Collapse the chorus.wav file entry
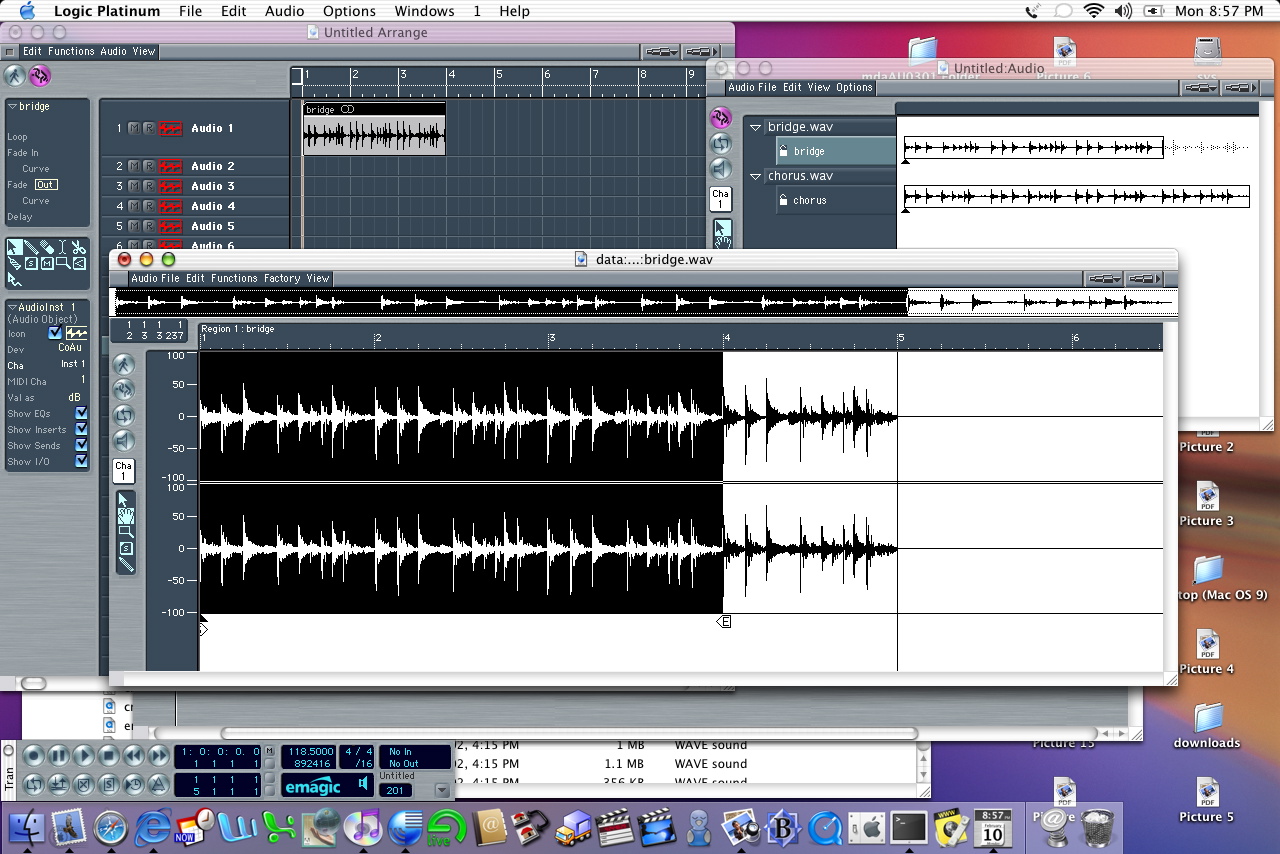 pos(756,177)
